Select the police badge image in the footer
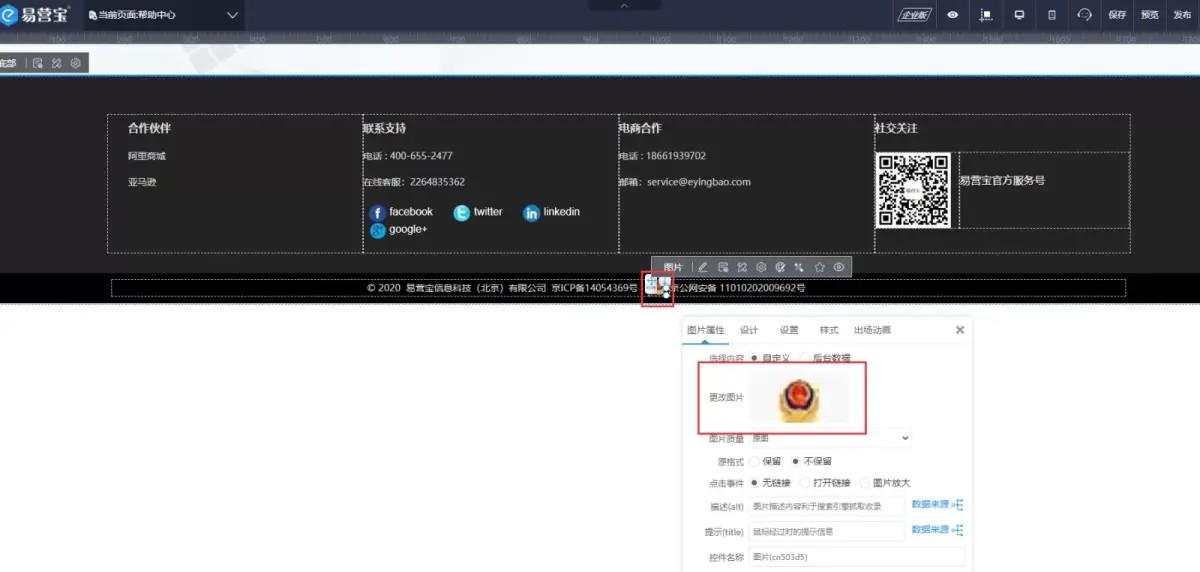The height and width of the screenshot is (572, 1200). coord(657,288)
